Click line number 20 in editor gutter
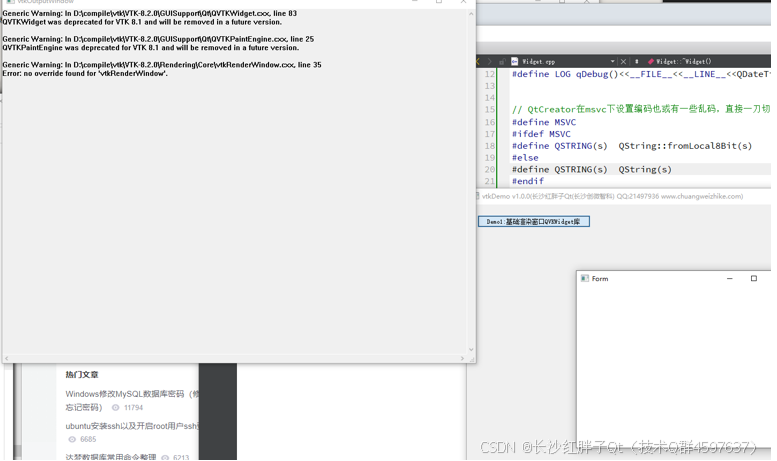 click(490, 170)
